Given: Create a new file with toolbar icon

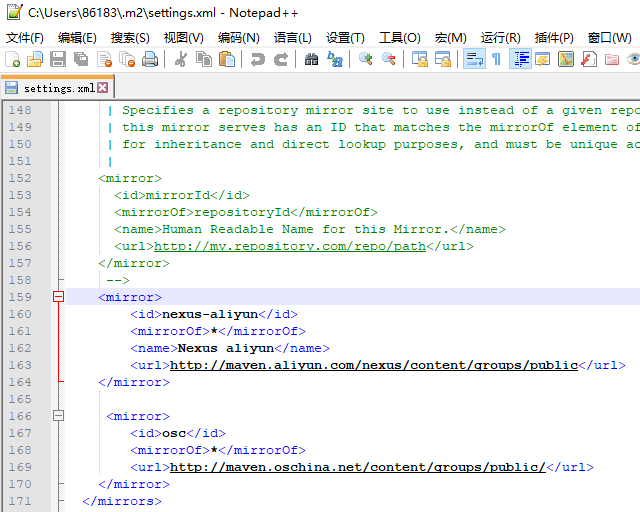Looking at the screenshot, I should (x=13, y=60).
